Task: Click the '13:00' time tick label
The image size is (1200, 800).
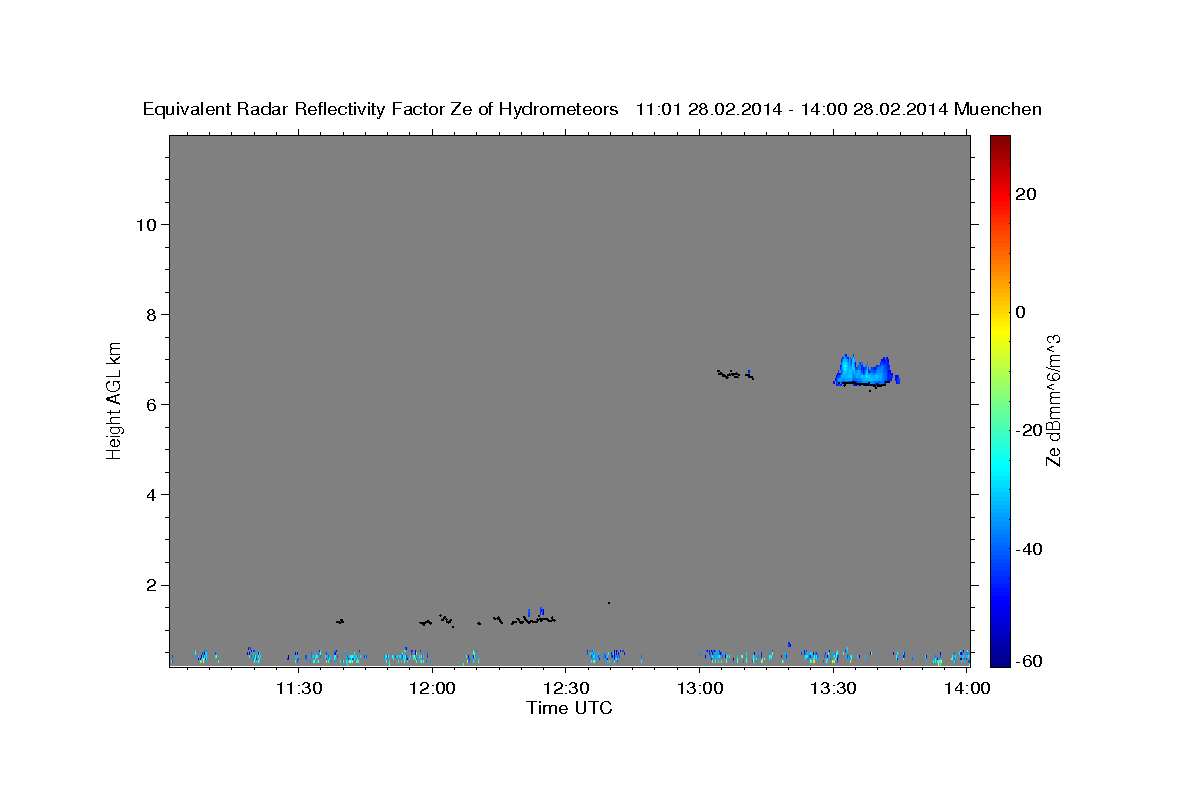Action: click(700, 688)
